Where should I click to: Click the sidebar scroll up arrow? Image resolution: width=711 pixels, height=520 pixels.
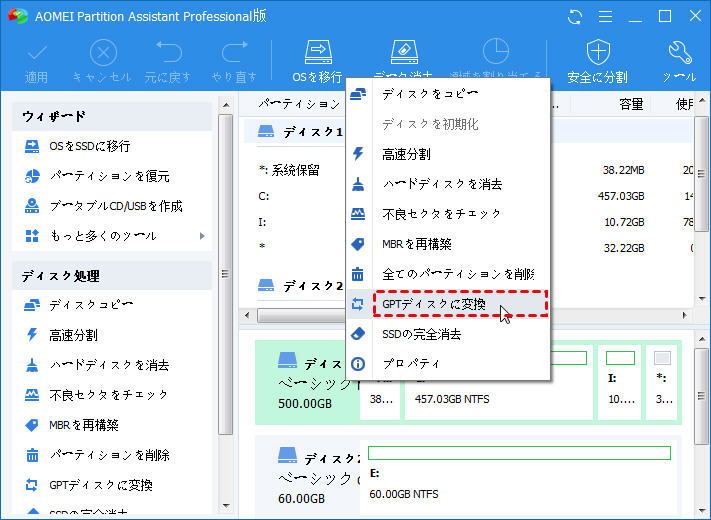226,106
